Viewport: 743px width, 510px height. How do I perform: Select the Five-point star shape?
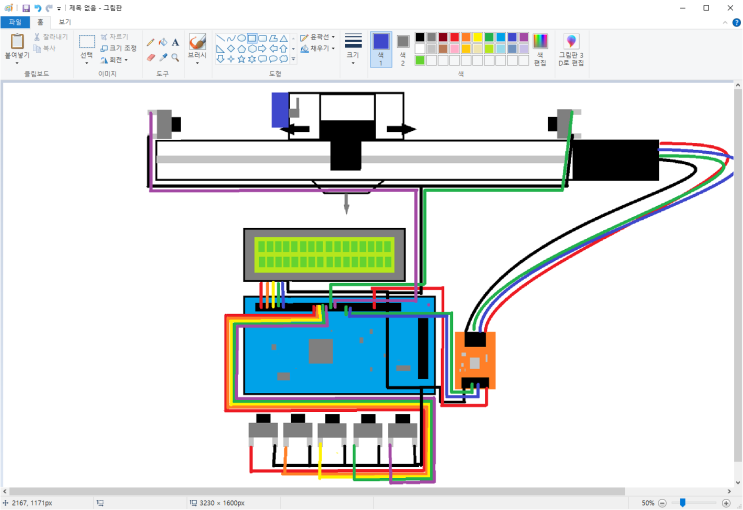click(241, 59)
